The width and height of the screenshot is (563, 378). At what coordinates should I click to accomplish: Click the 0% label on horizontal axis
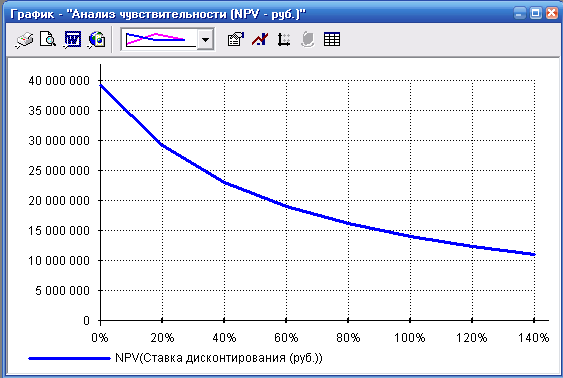click(x=100, y=338)
